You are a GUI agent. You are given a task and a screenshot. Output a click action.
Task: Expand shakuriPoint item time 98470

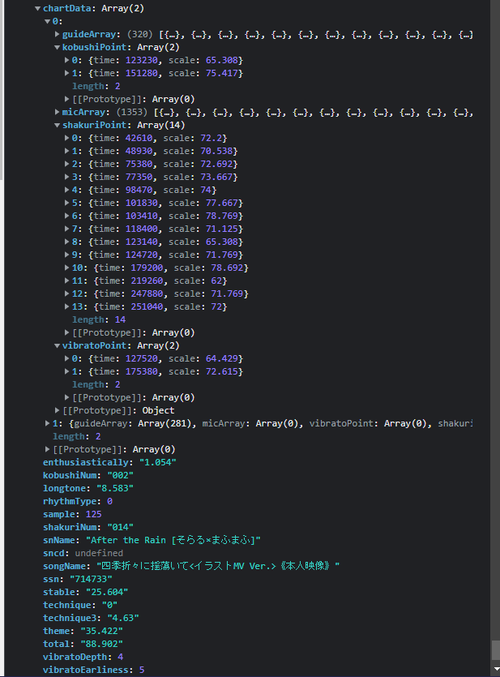pyautogui.click(x=67, y=190)
